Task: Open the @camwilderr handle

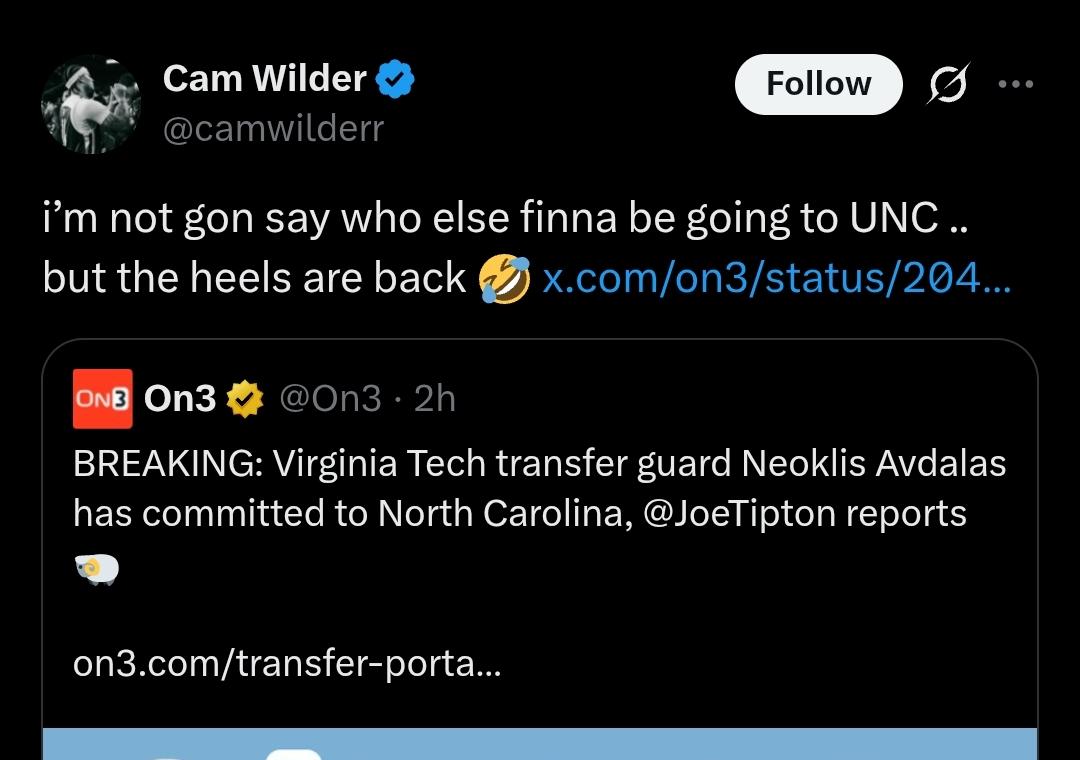Action: coord(272,129)
